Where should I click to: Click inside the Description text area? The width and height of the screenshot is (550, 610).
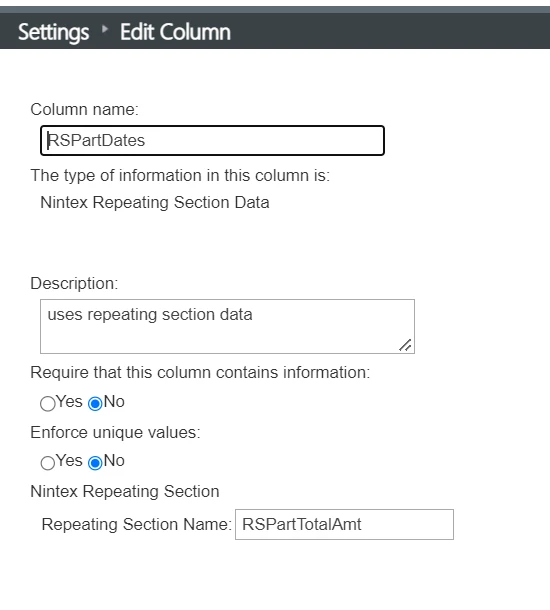point(227,326)
